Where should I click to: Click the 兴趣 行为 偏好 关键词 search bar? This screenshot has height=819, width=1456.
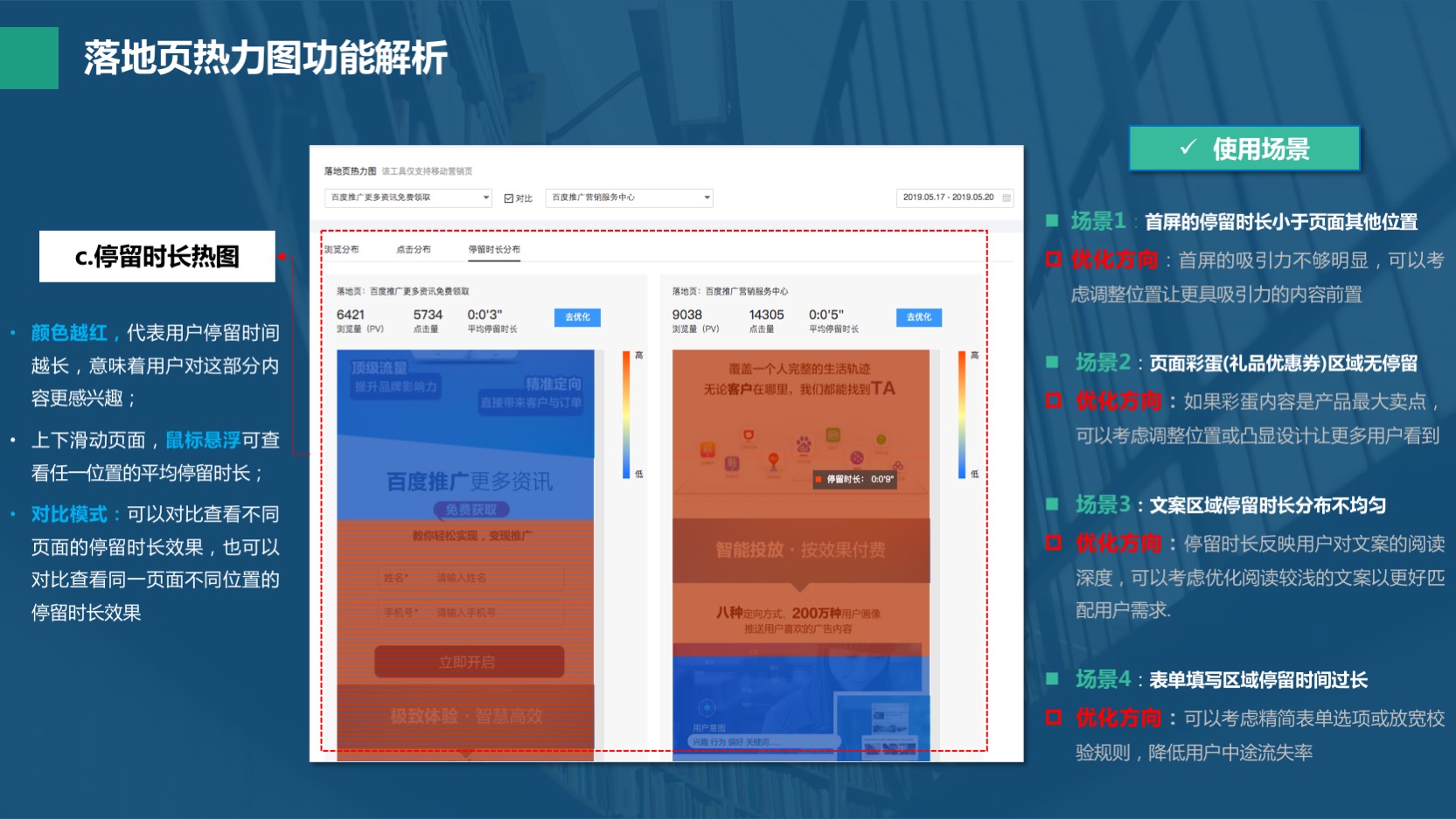click(765, 742)
